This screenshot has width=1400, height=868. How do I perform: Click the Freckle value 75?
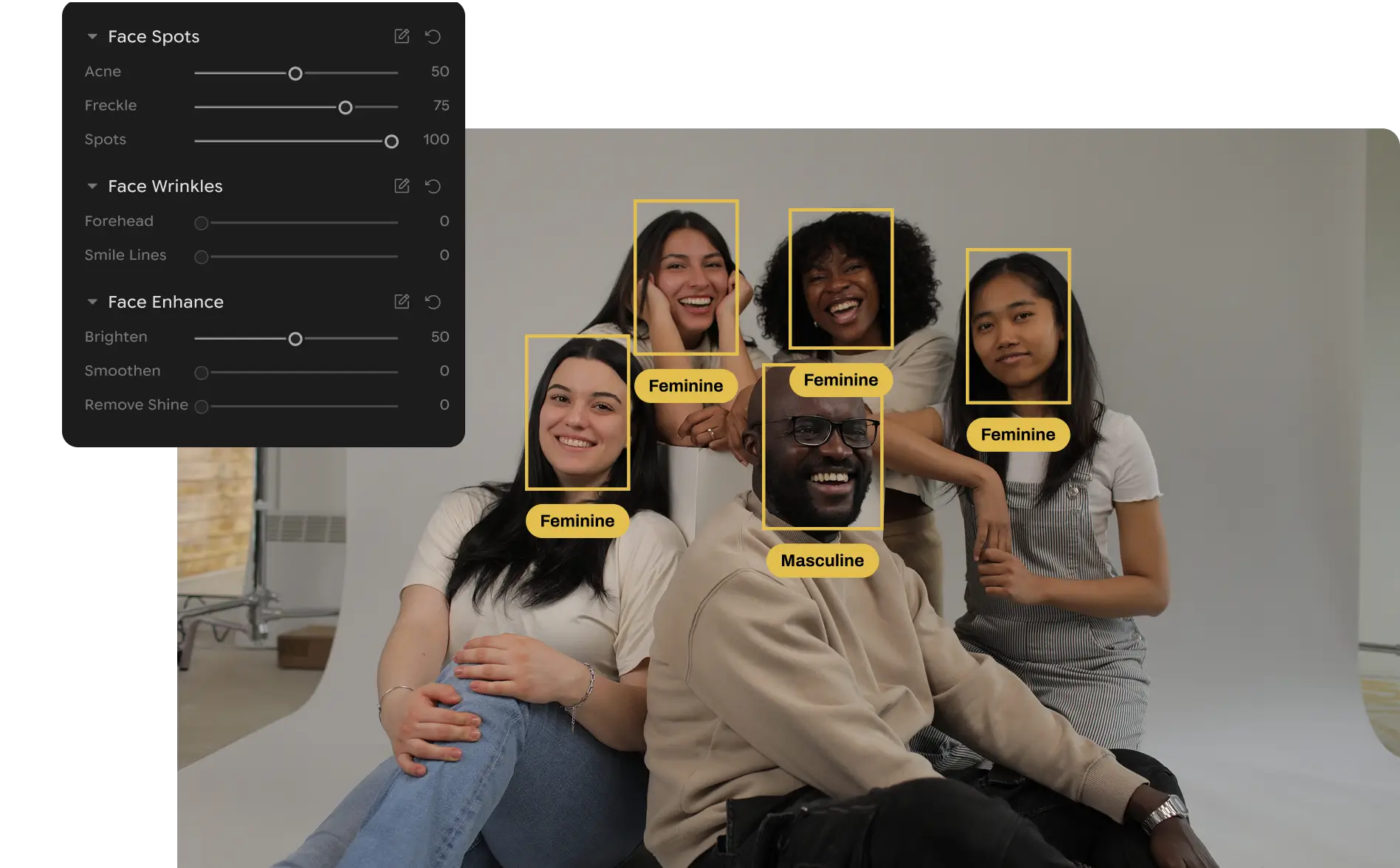[x=441, y=106]
